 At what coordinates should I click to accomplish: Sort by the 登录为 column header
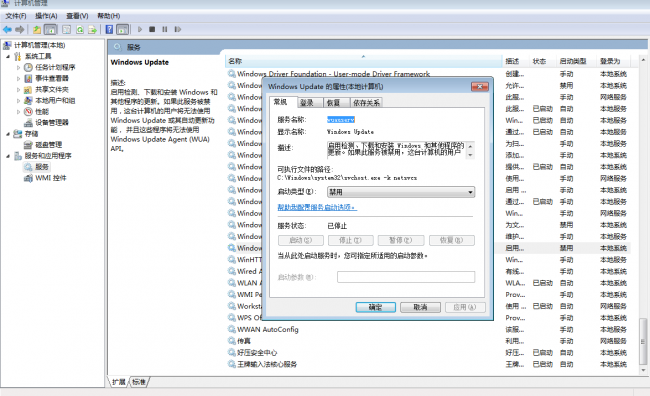click(614, 61)
